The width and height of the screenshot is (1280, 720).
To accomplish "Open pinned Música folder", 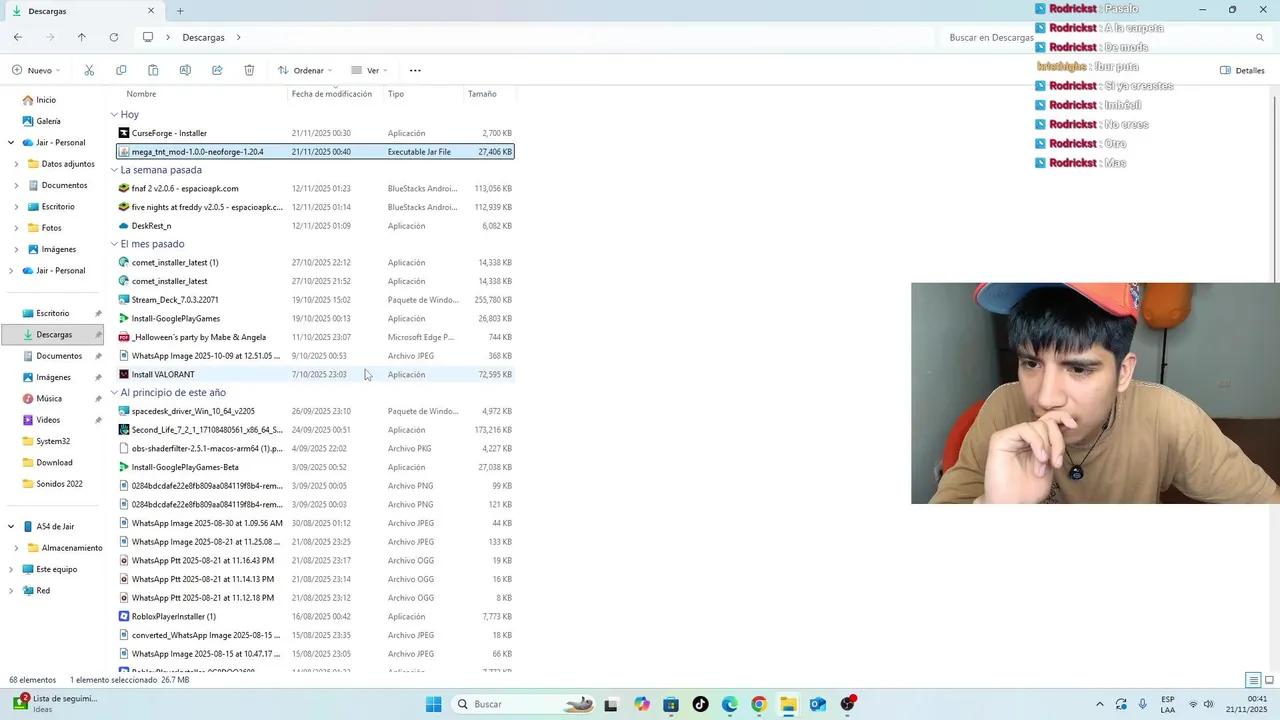I will 49,399.
